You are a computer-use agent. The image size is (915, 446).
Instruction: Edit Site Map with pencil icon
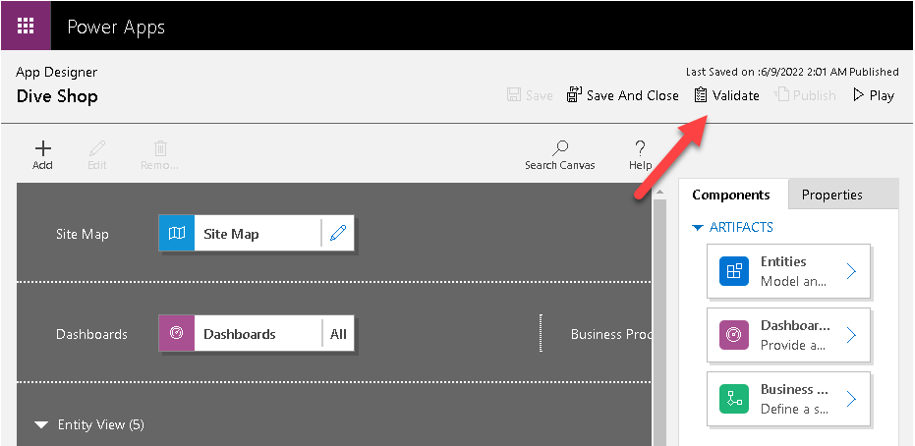[338, 234]
